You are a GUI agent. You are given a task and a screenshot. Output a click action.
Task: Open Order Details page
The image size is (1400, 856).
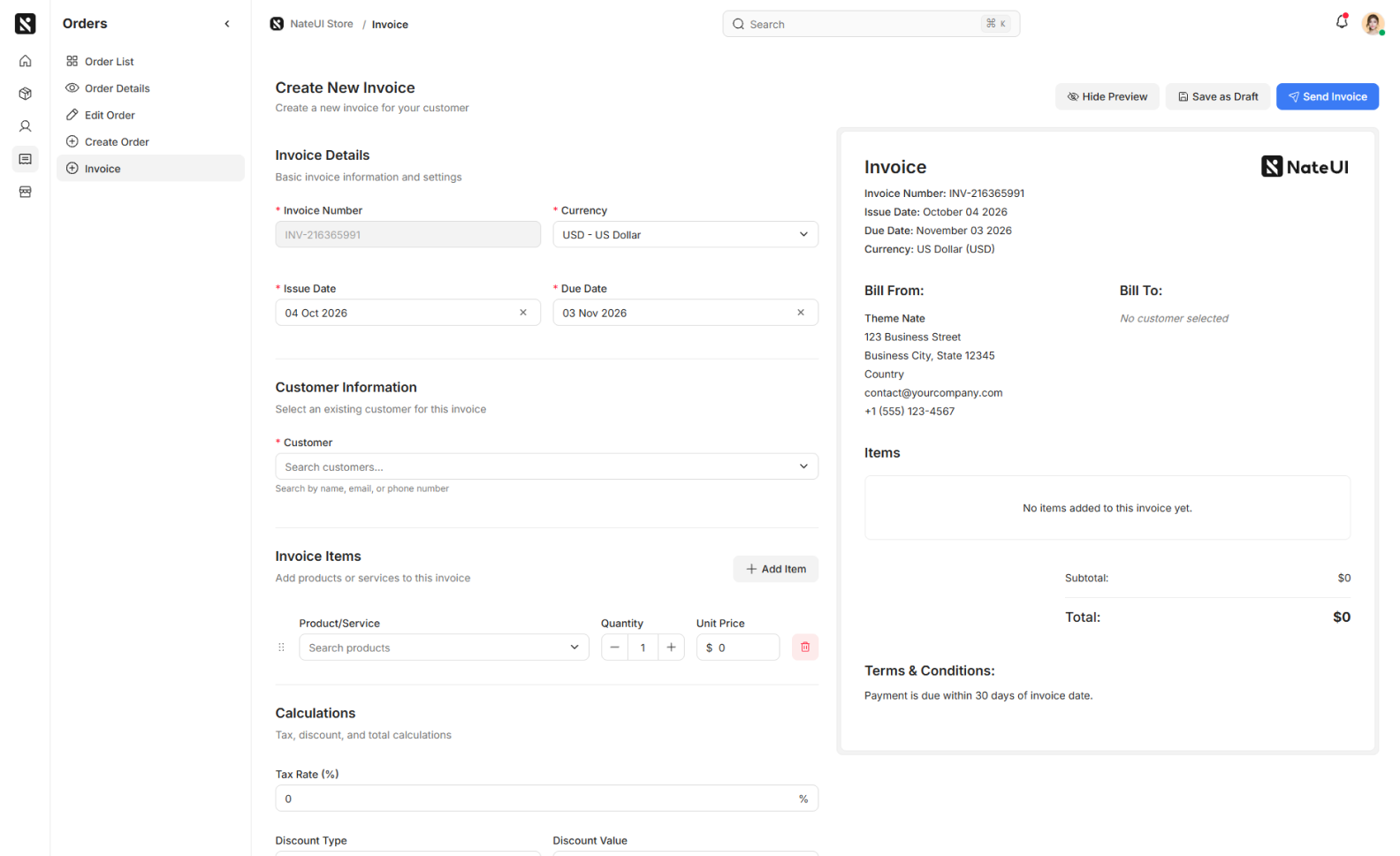150,88
